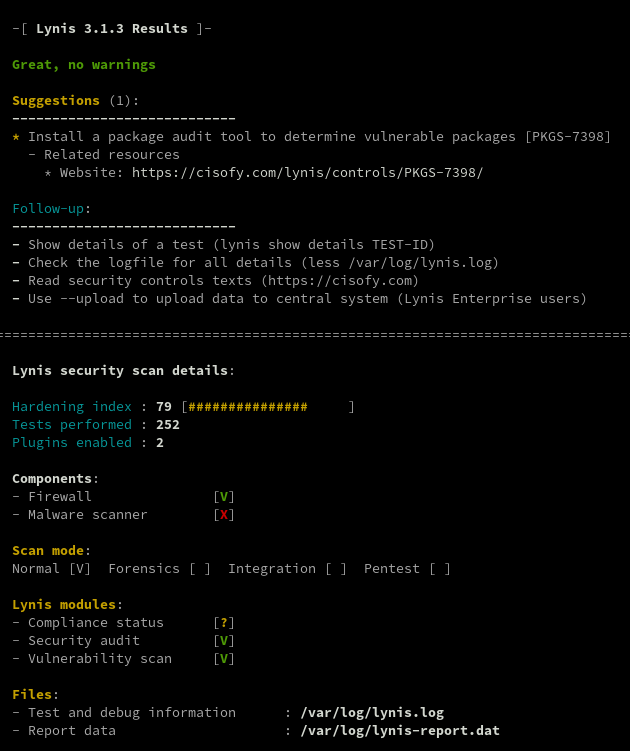Click the Tests performed count 252
The width and height of the screenshot is (630, 751).
coord(168,425)
